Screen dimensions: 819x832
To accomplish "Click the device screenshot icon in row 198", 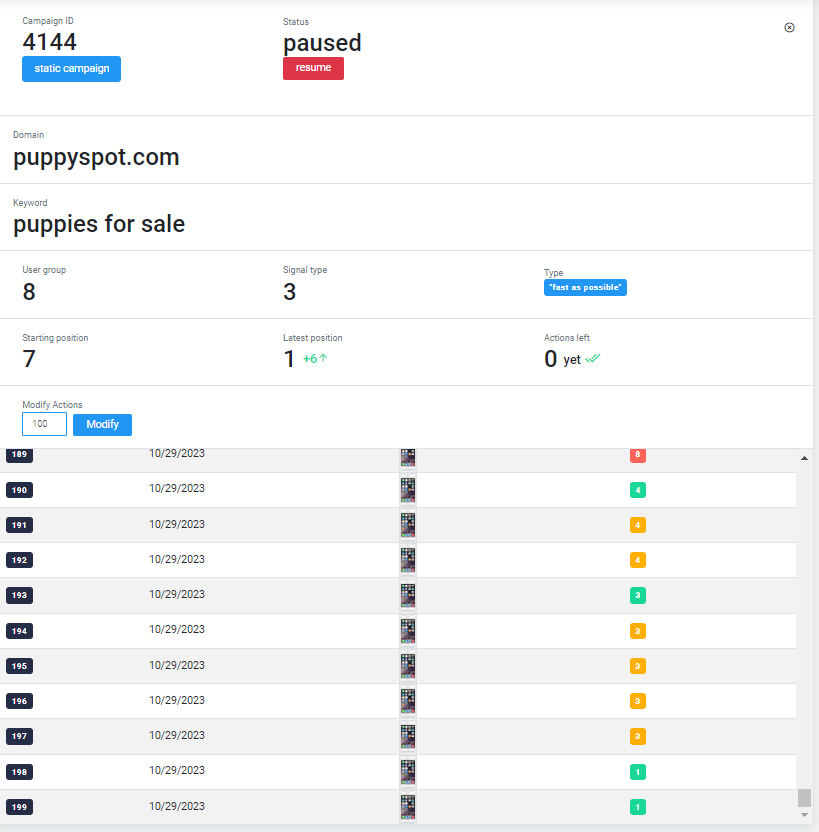I will [408, 772].
